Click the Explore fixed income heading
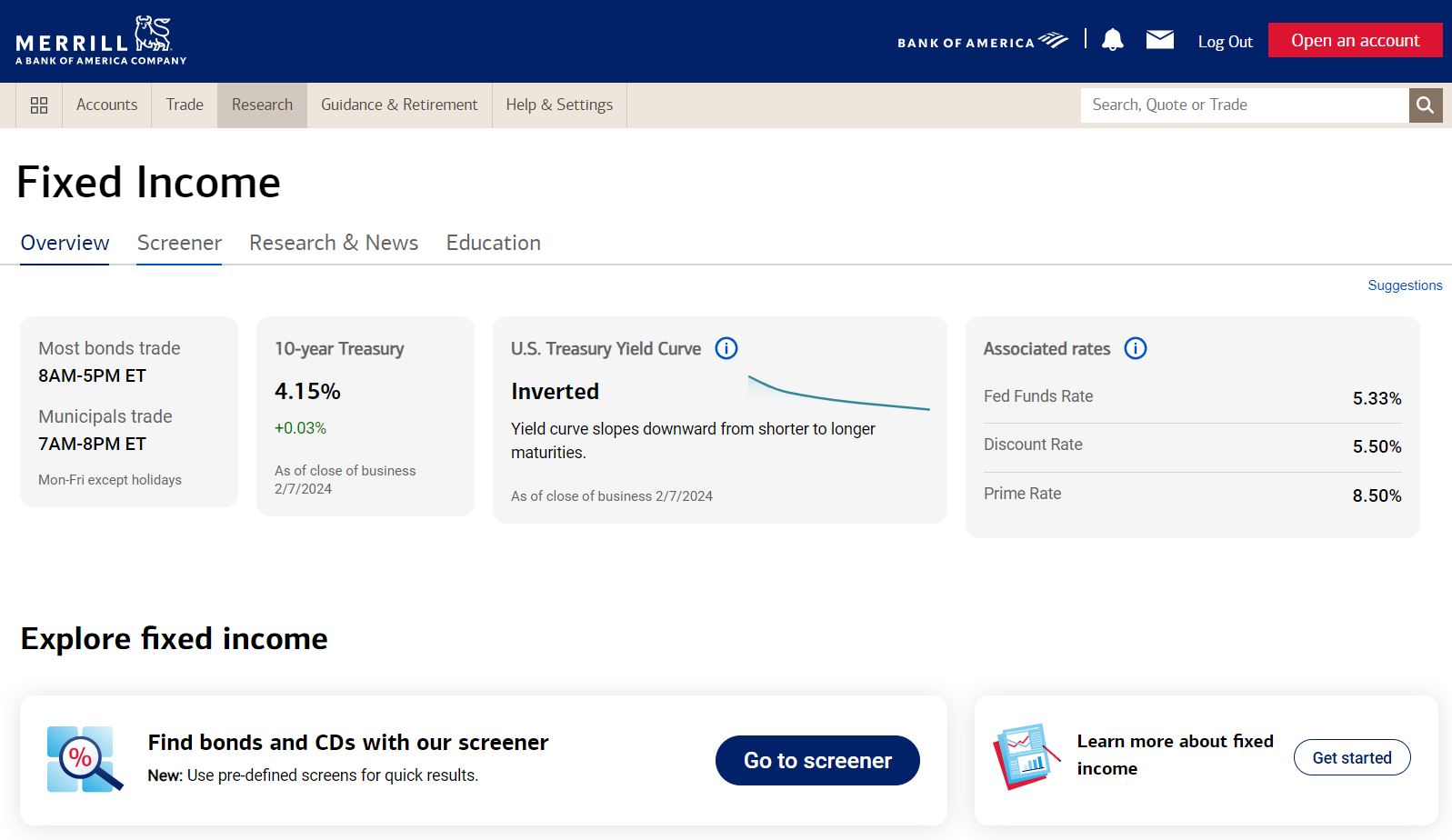The image size is (1452, 840). tap(174, 639)
